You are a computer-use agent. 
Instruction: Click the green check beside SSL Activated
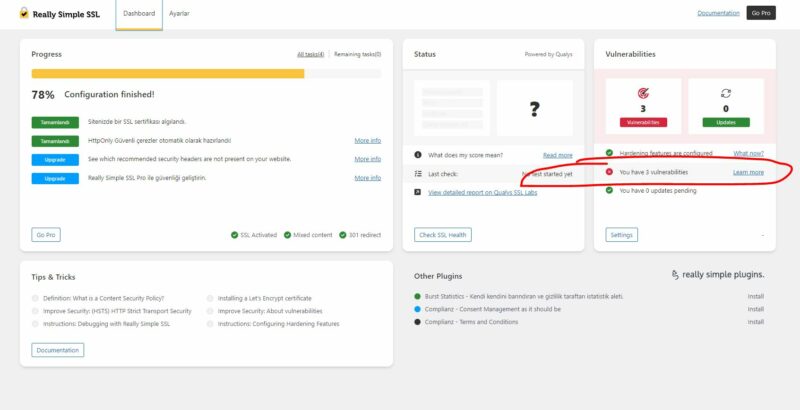[x=234, y=235]
